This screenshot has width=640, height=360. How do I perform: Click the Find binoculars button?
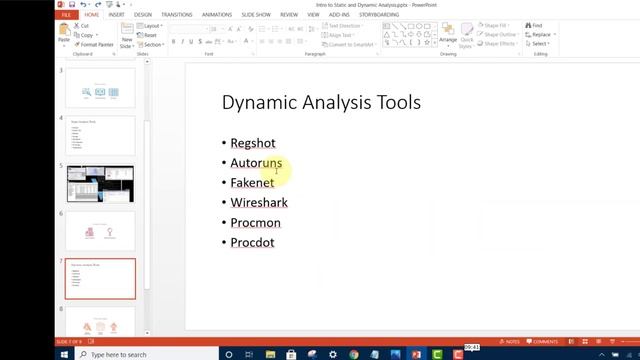tap(534, 25)
